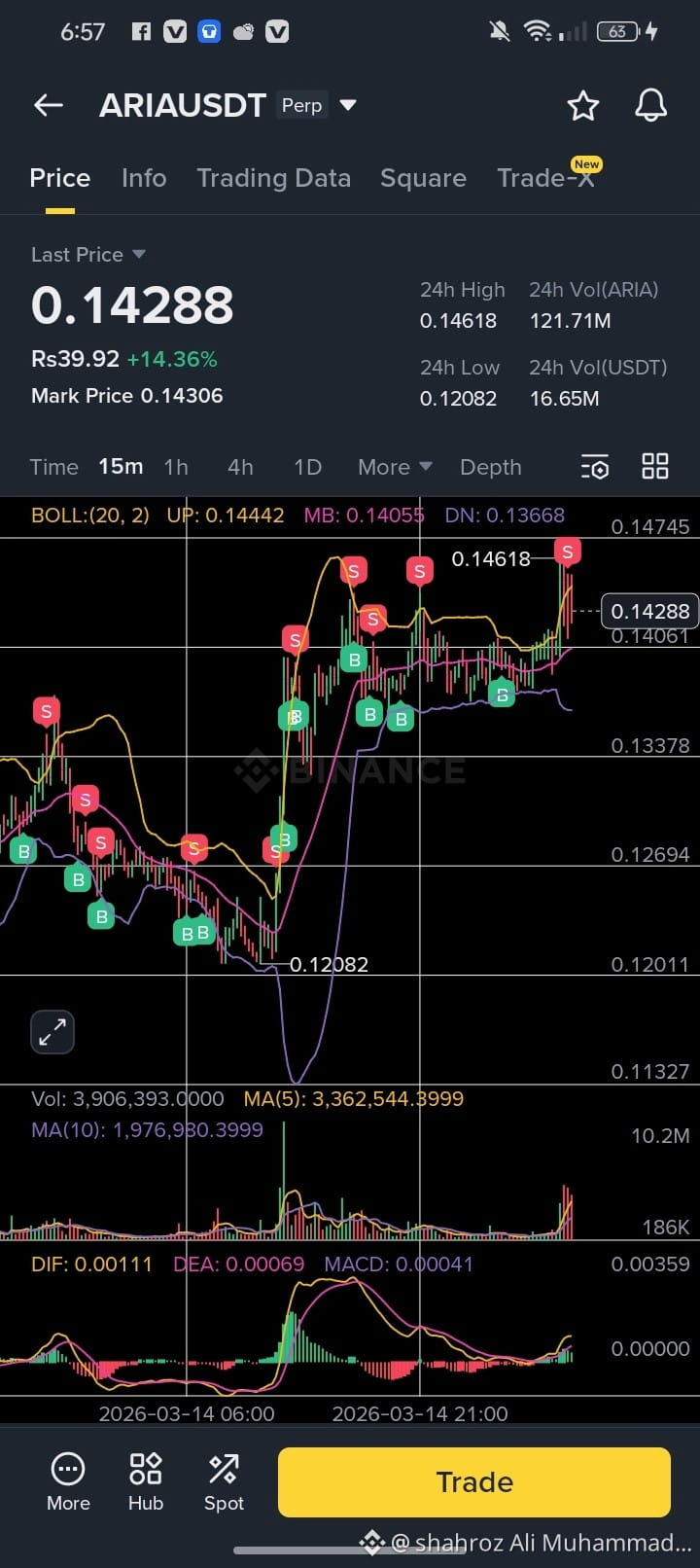Tap the current price tag 0.14288 on axis

650,611
